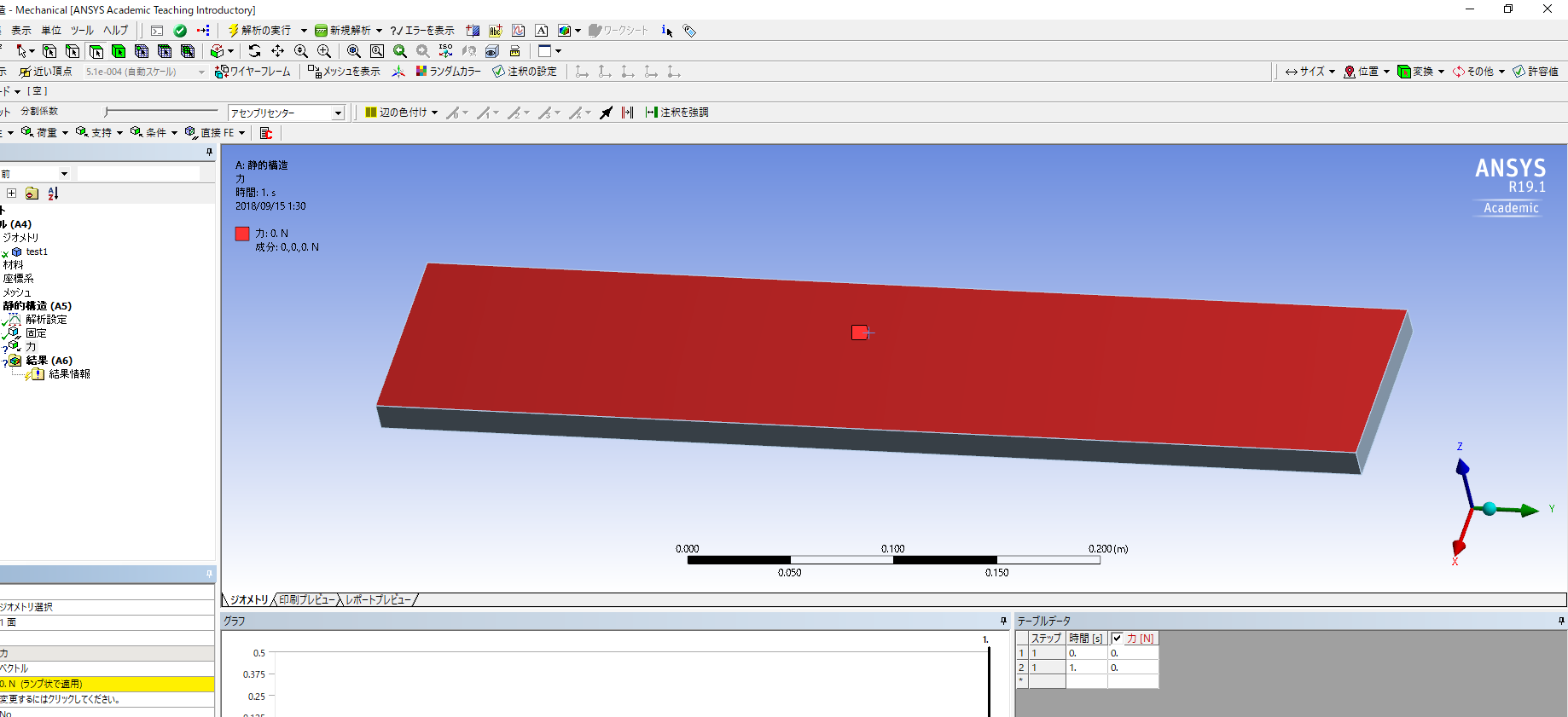Open the ツール menu
The width and height of the screenshot is (1568, 717).
82,31
